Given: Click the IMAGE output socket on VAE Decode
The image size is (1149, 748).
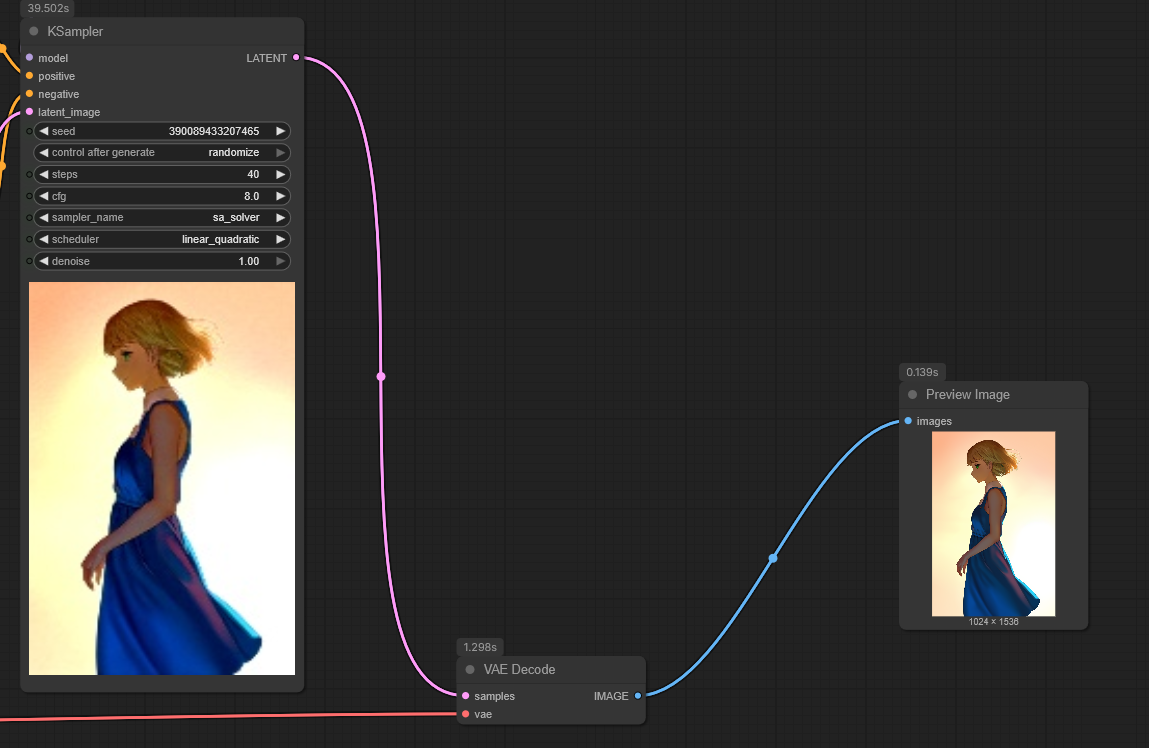Looking at the screenshot, I should [638, 695].
